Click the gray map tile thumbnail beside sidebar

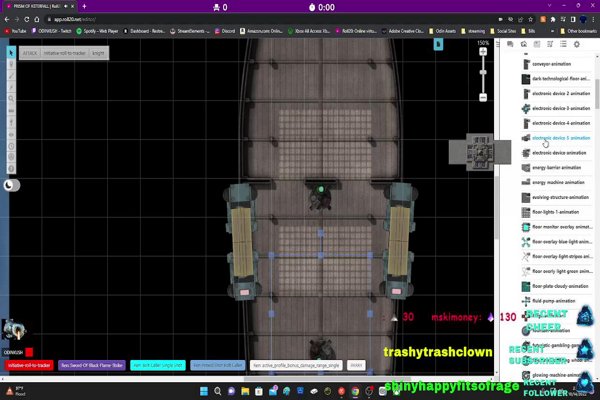[480, 152]
